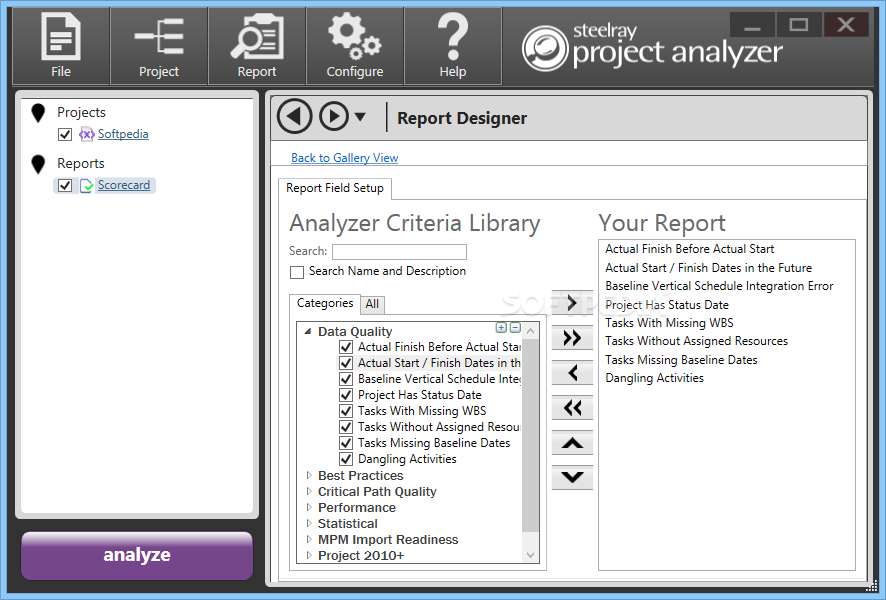Image resolution: width=886 pixels, height=600 pixels.
Task: Uncheck Tasks Without Assigned Resources criterion
Action: pyautogui.click(x=346, y=427)
